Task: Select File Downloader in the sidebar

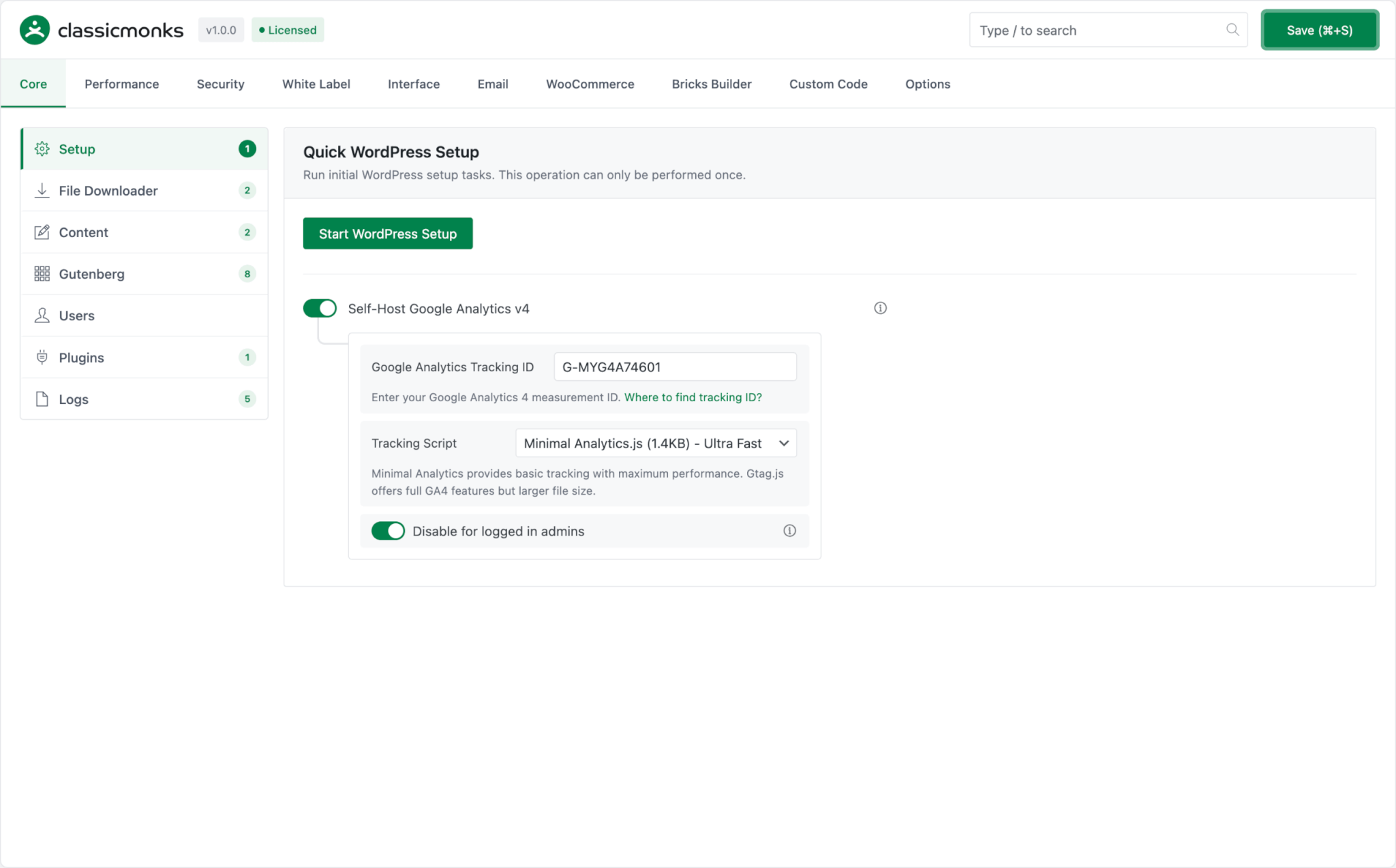Action: pyautogui.click(x=145, y=191)
